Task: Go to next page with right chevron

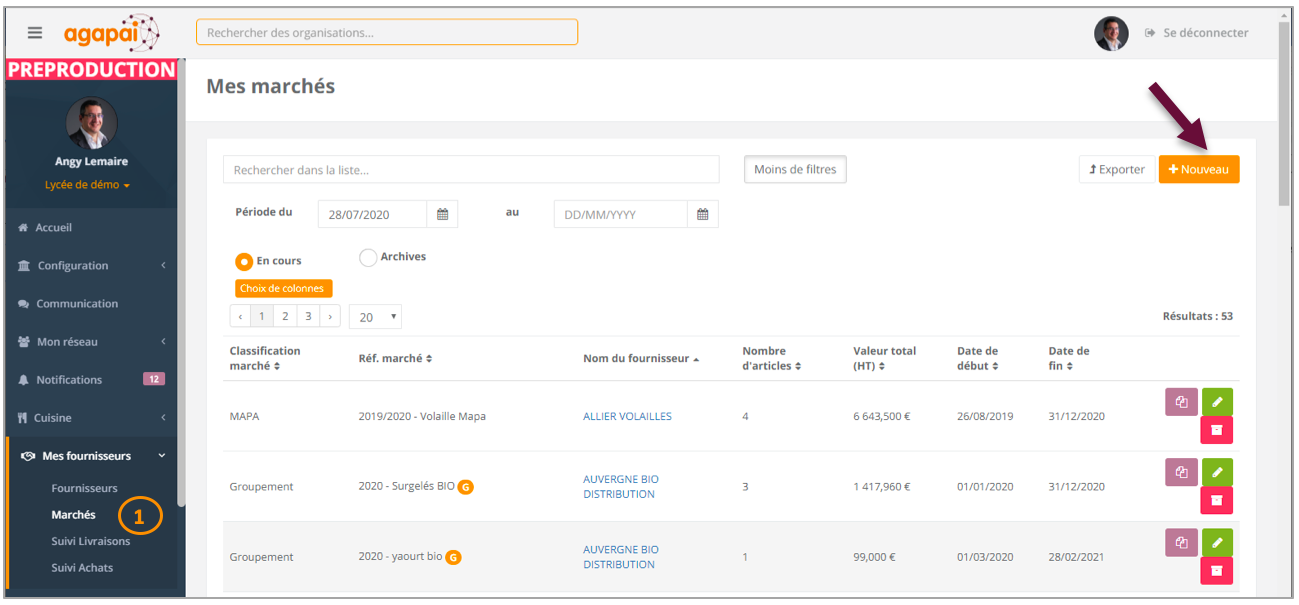Action: pos(330,317)
